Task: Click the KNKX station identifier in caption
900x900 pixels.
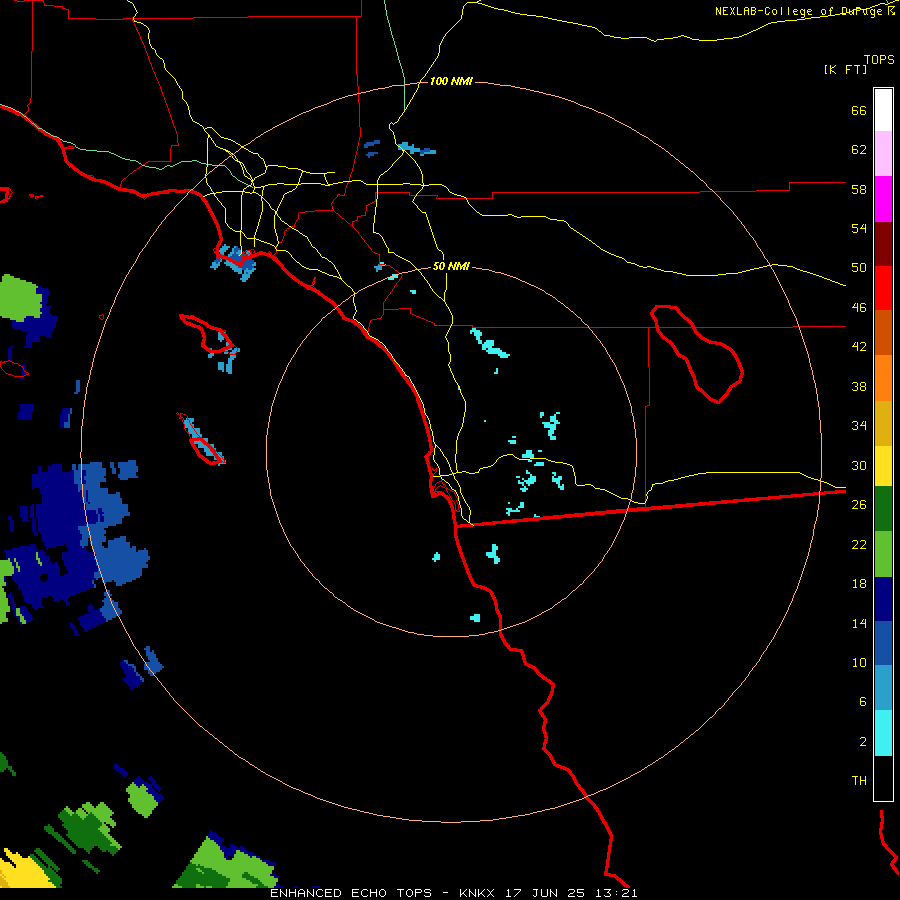Action: pyautogui.click(x=476, y=893)
